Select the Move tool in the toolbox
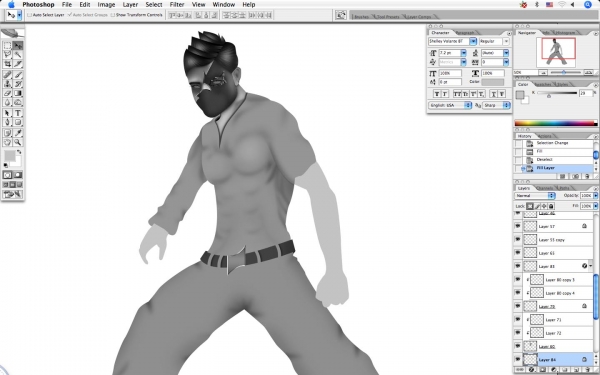Screen dimensions: 600x375 [18, 46]
